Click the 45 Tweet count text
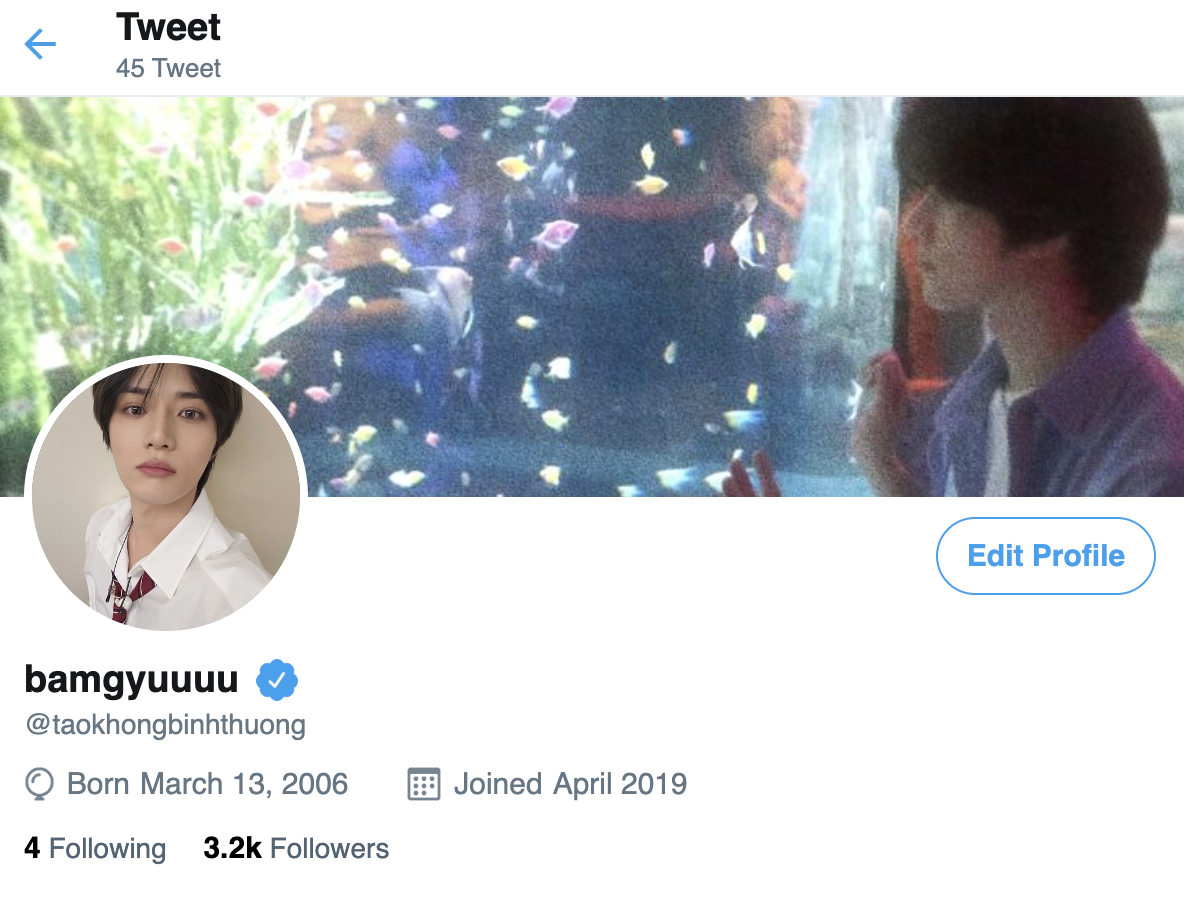This screenshot has width=1184, height=904. coord(168,68)
